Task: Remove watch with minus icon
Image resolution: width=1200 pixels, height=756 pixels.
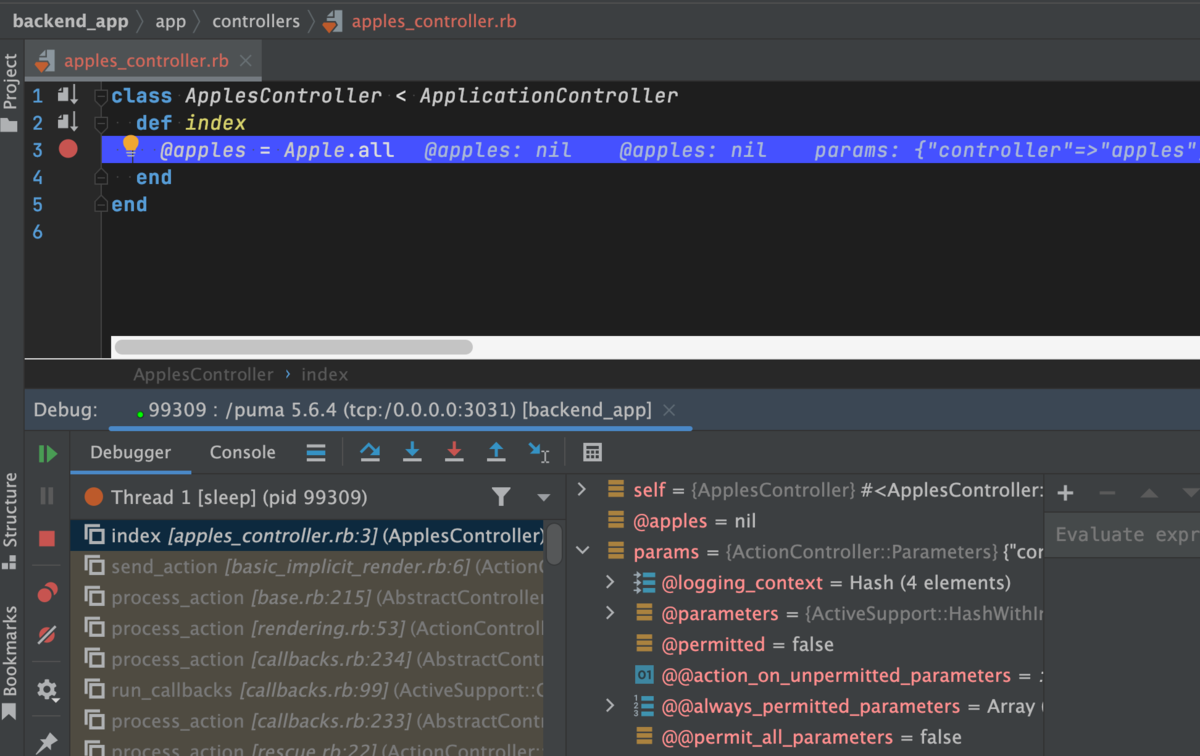Action: pos(1107,493)
